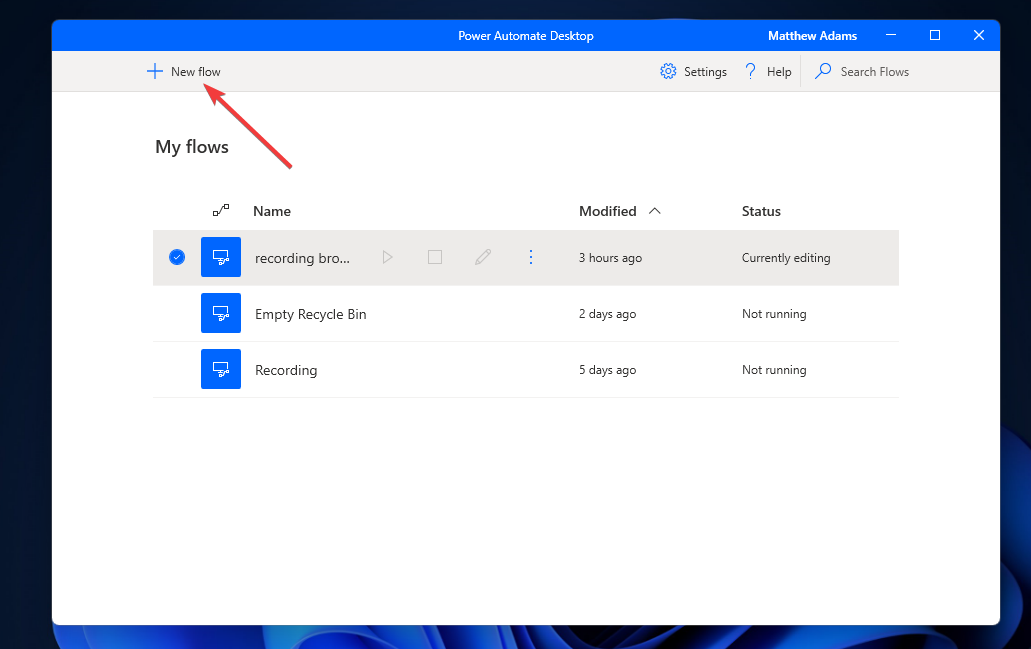
Task: Click the Search Flows magnifier icon
Action: [823, 71]
